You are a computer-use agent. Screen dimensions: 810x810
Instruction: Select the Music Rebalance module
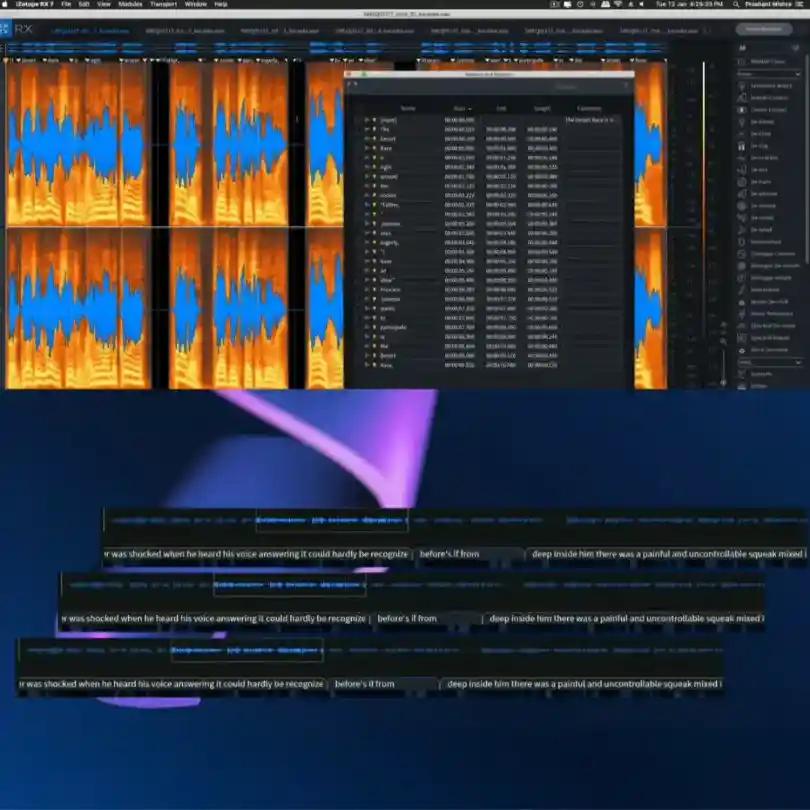point(772,313)
